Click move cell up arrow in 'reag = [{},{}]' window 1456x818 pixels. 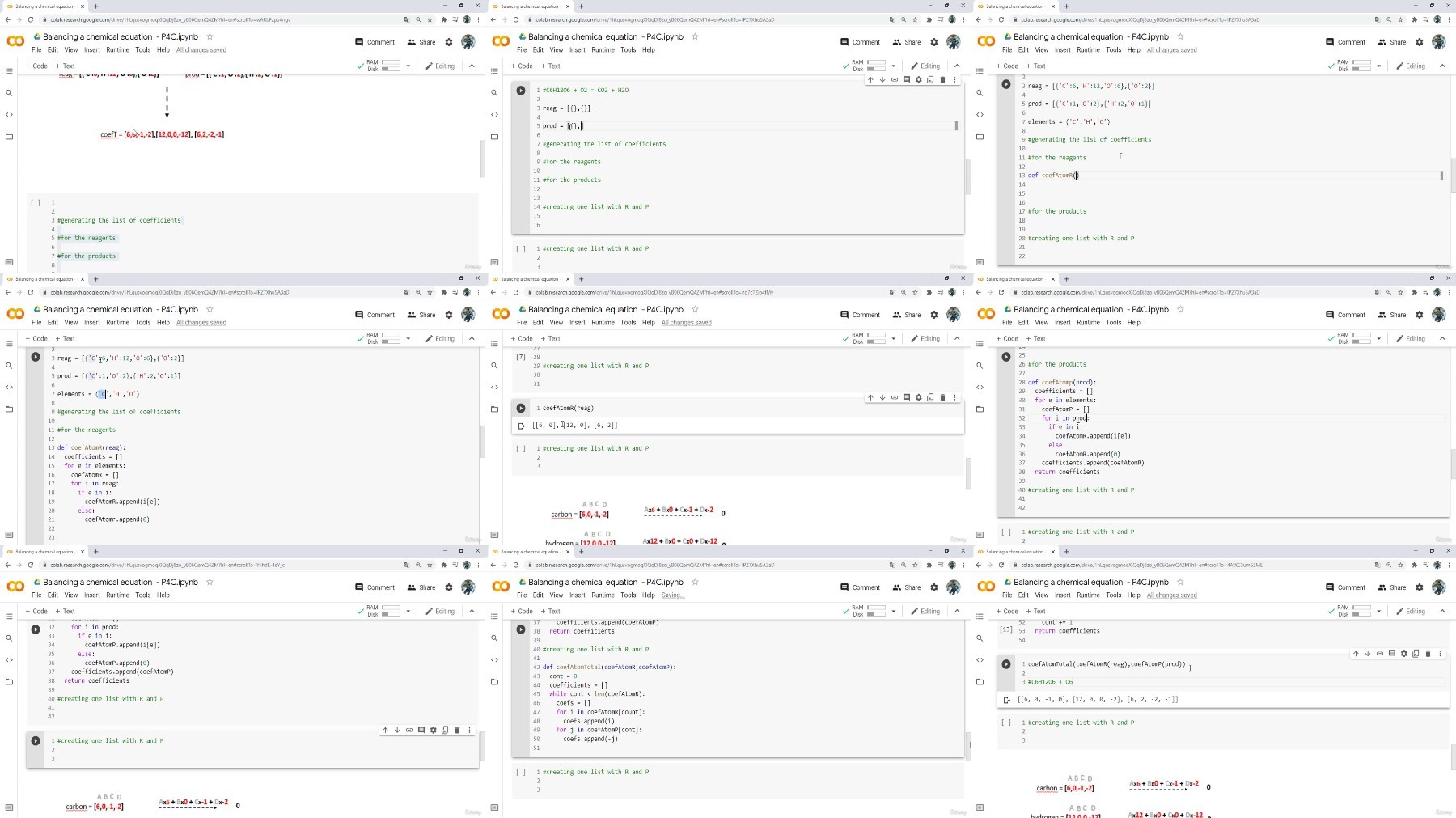870,79
